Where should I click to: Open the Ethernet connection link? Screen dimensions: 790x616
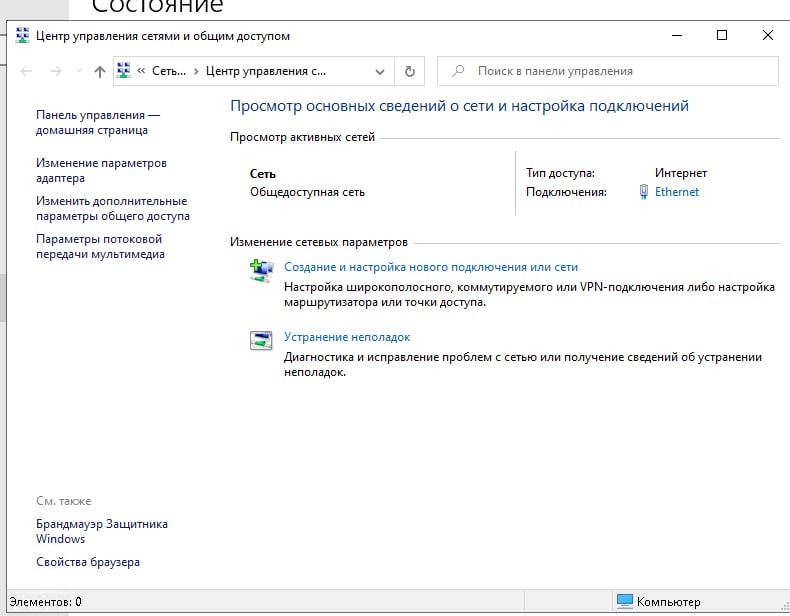click(x=677, y=192)
